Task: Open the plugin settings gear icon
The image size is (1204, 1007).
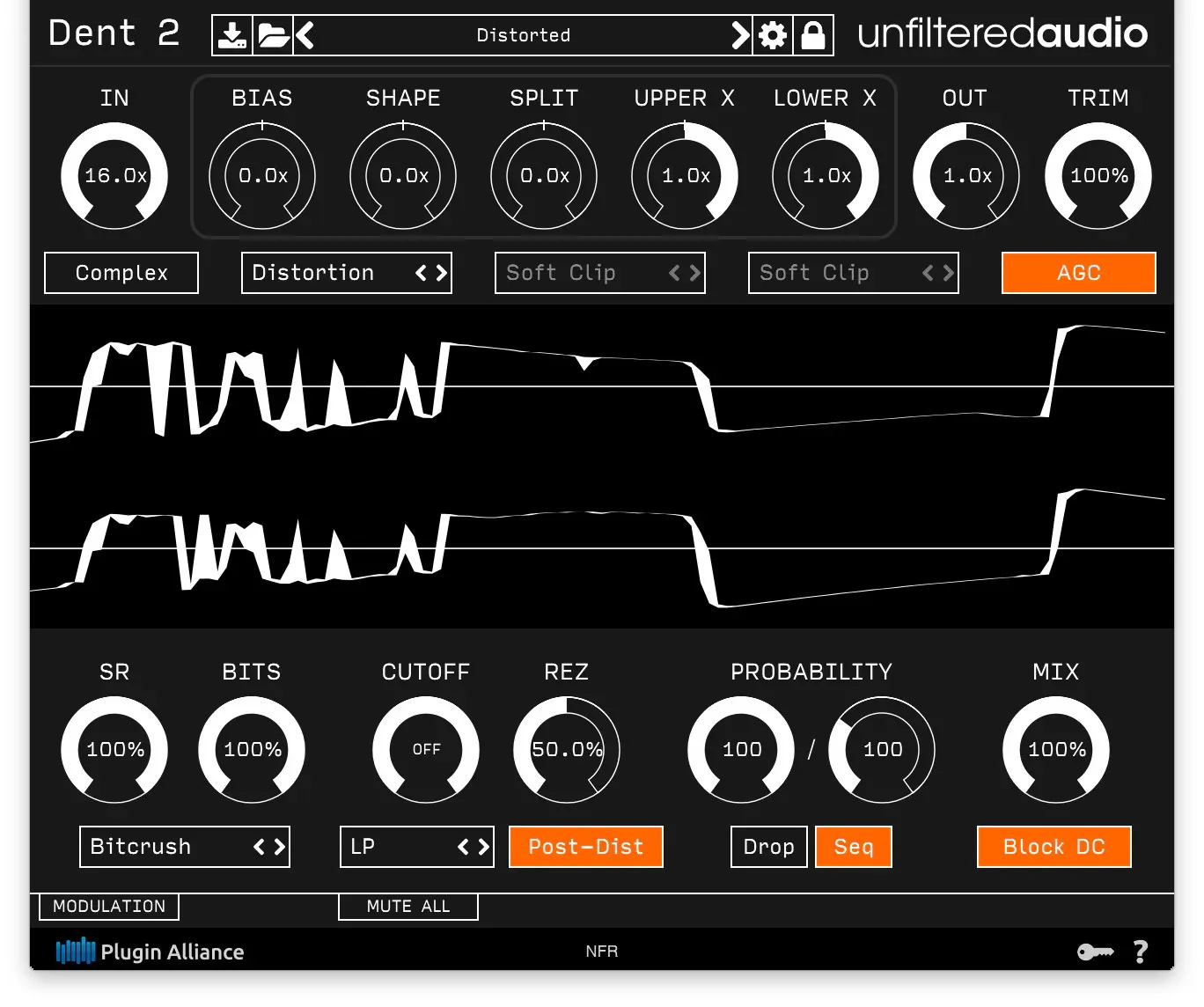Action: click(773, 34)
